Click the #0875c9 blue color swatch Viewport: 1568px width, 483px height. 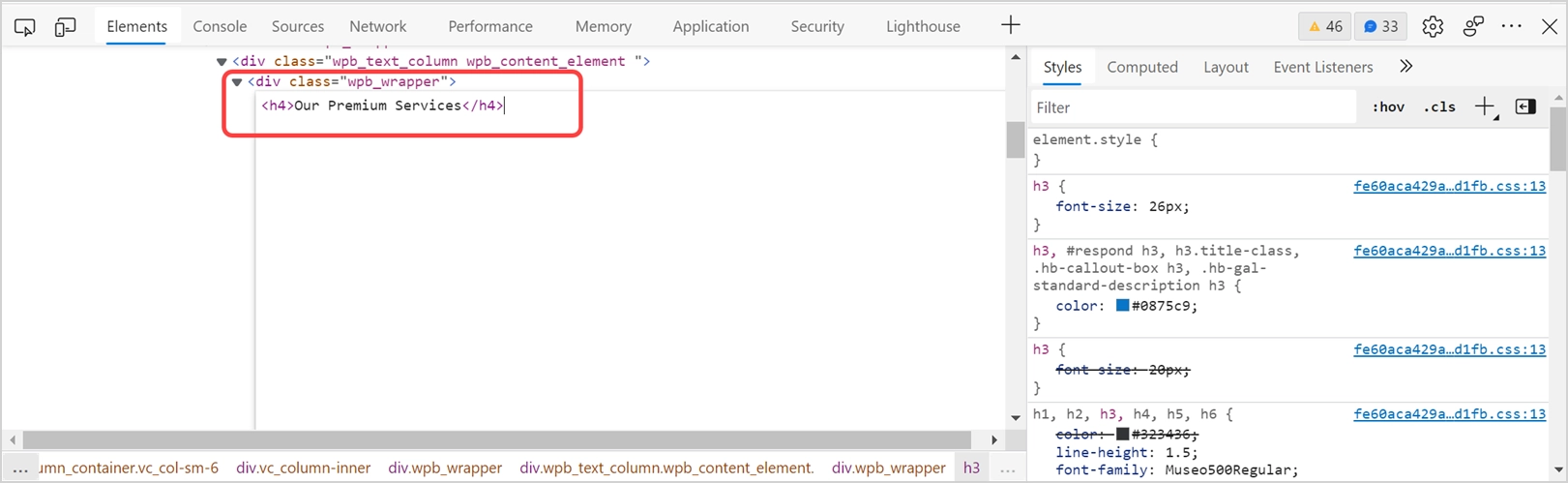click(1122, 306)
